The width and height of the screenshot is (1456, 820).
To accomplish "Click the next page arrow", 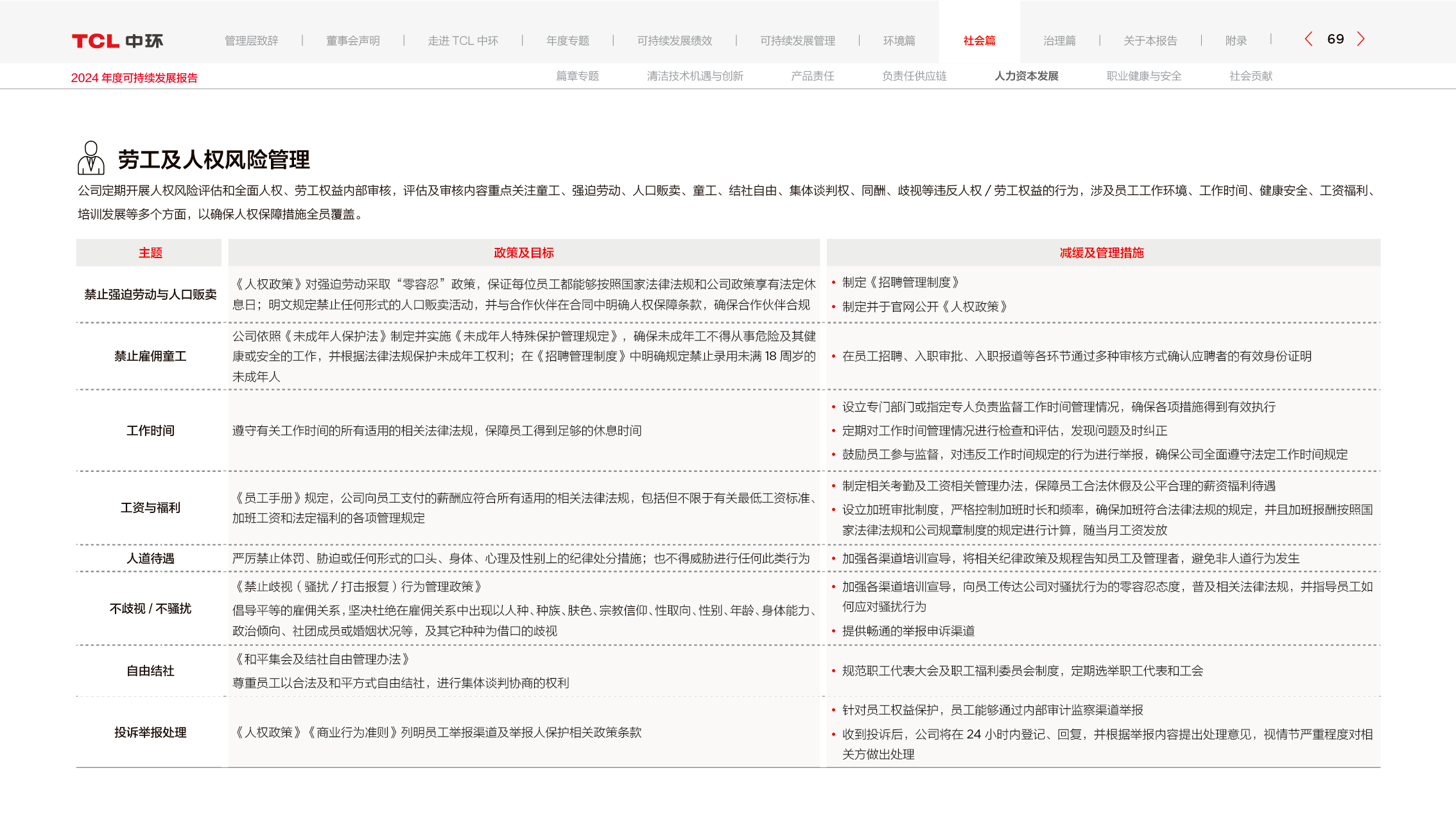I will (1360, 39).
